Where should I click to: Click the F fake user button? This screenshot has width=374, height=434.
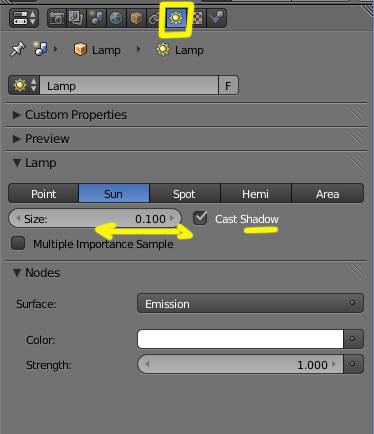click(x=228, y=86)
